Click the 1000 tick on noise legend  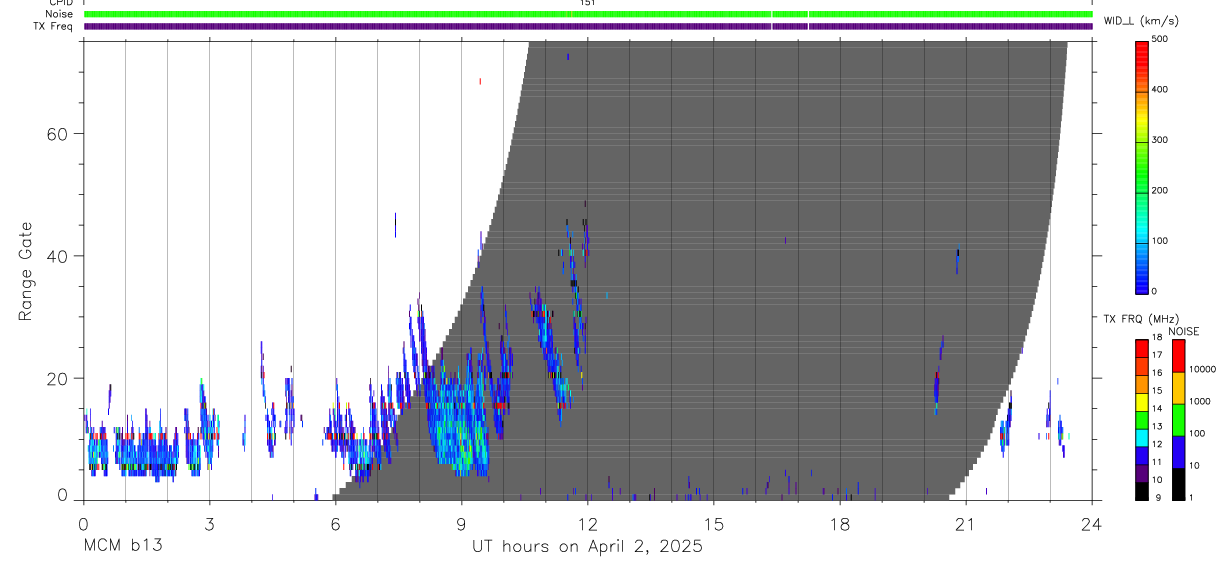click(x=1201, y=401)
